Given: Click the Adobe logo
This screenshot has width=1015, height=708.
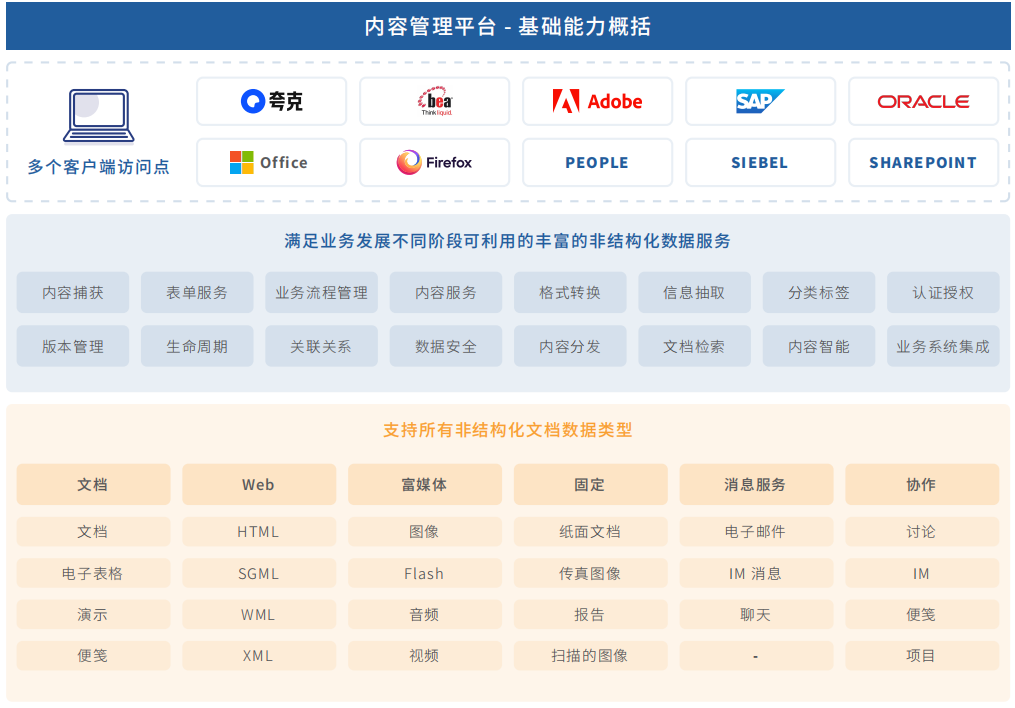Looking at the screenshot, I should tap(597, 101).
